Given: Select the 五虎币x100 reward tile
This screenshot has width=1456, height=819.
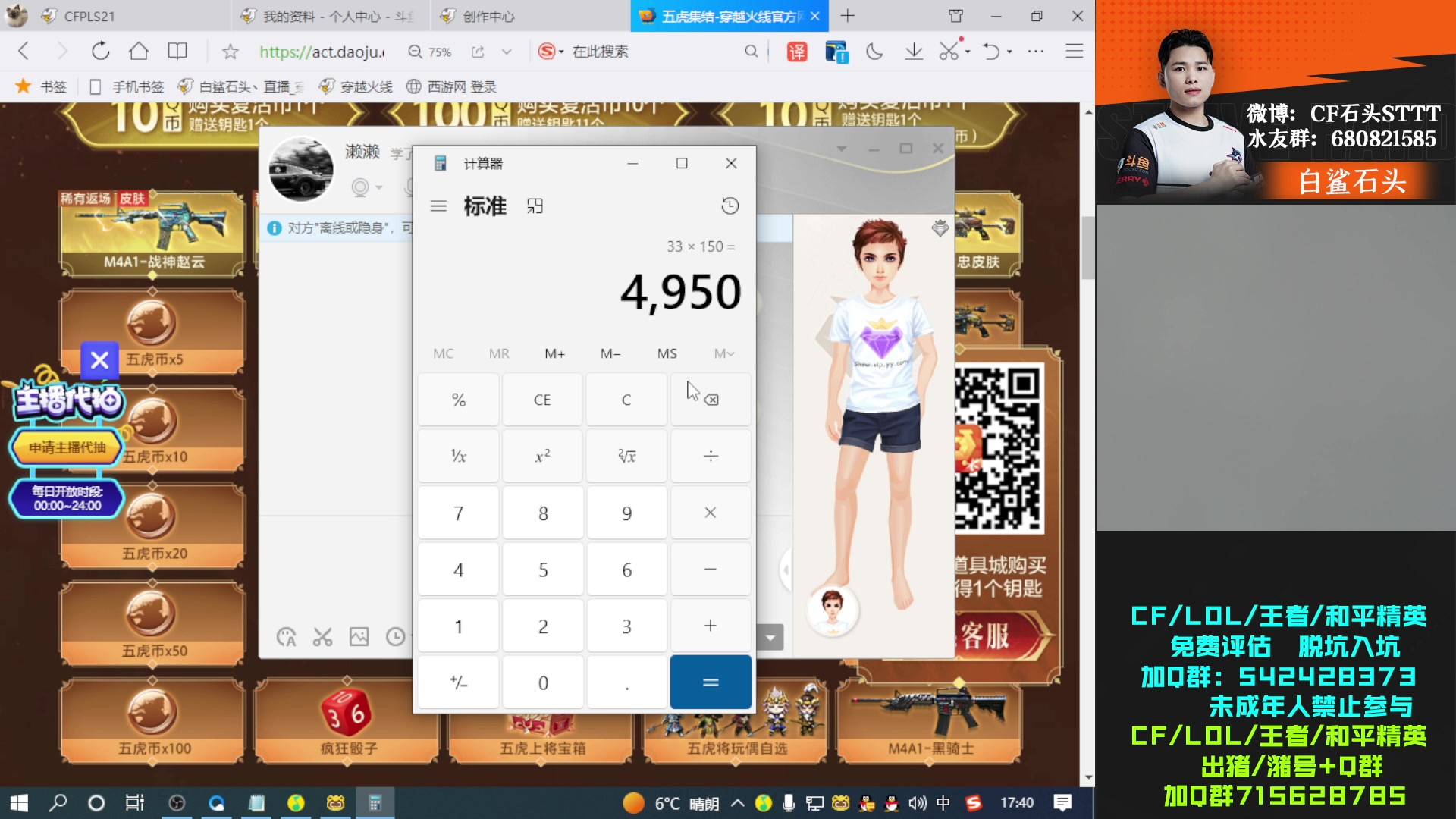Looking at the screenshot, I should (x=152, y=720).
